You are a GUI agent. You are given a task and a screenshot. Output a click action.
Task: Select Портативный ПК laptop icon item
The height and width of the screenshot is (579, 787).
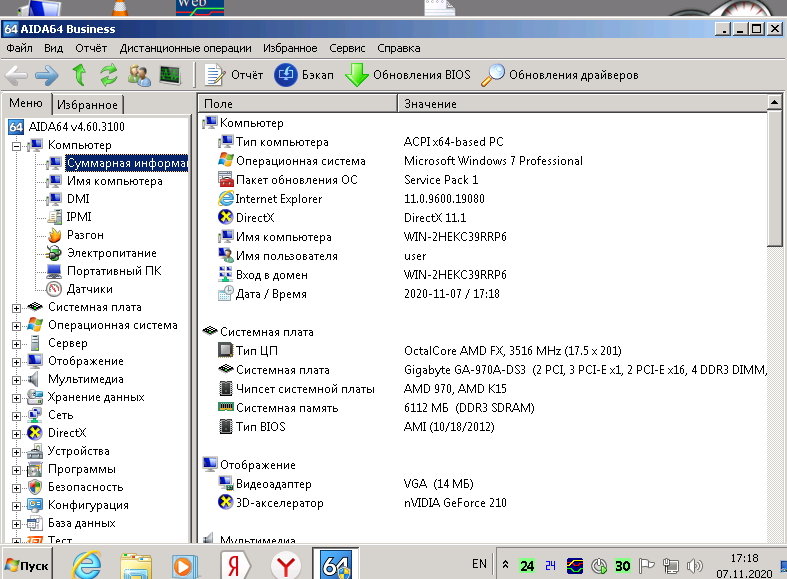(x=54, y=271)
